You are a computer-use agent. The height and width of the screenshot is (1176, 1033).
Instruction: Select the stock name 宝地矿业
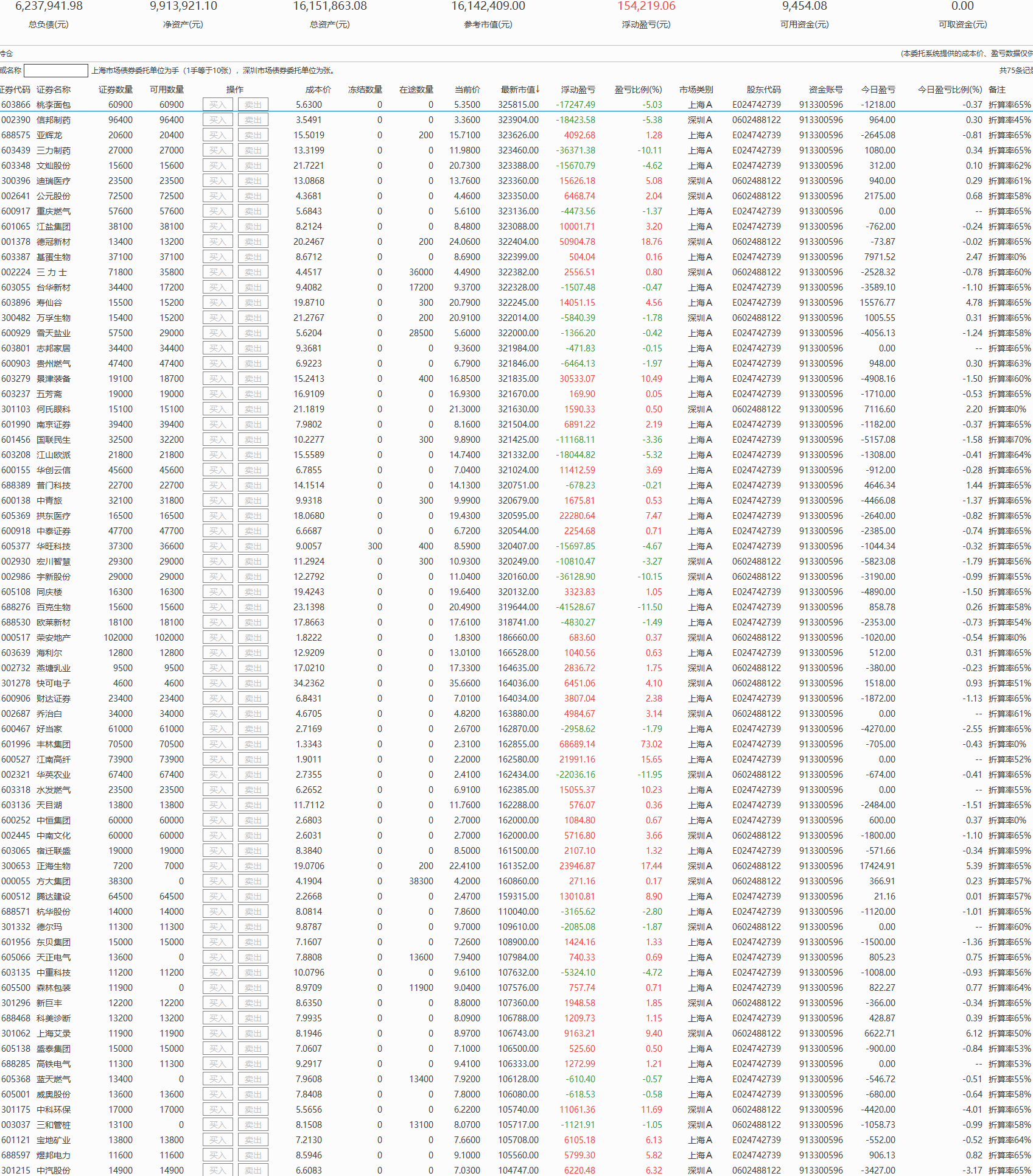point(54,1140)
